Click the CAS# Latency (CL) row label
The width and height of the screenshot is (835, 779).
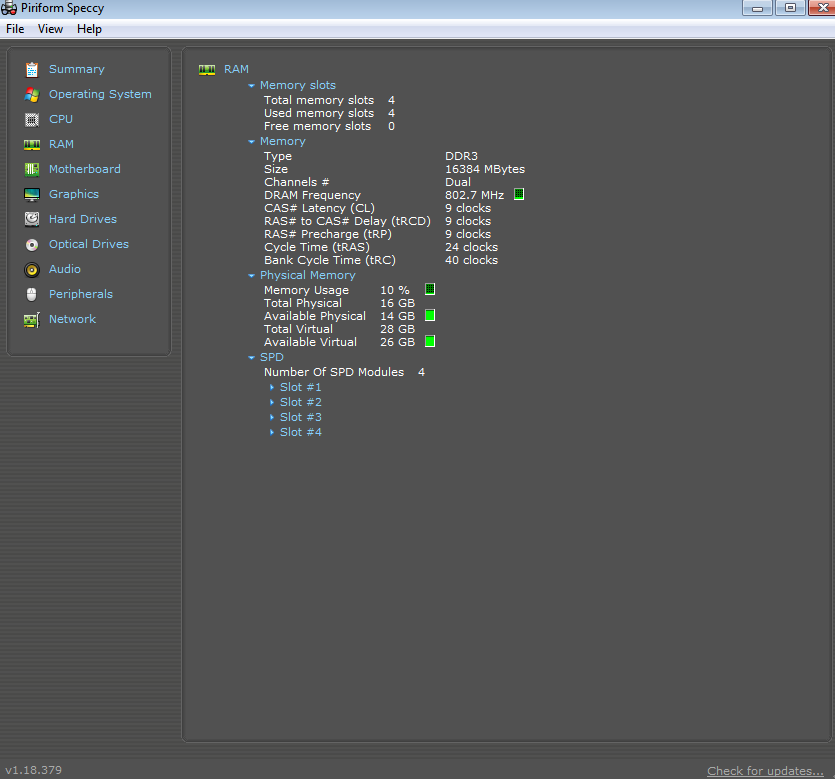pos(319,208)
